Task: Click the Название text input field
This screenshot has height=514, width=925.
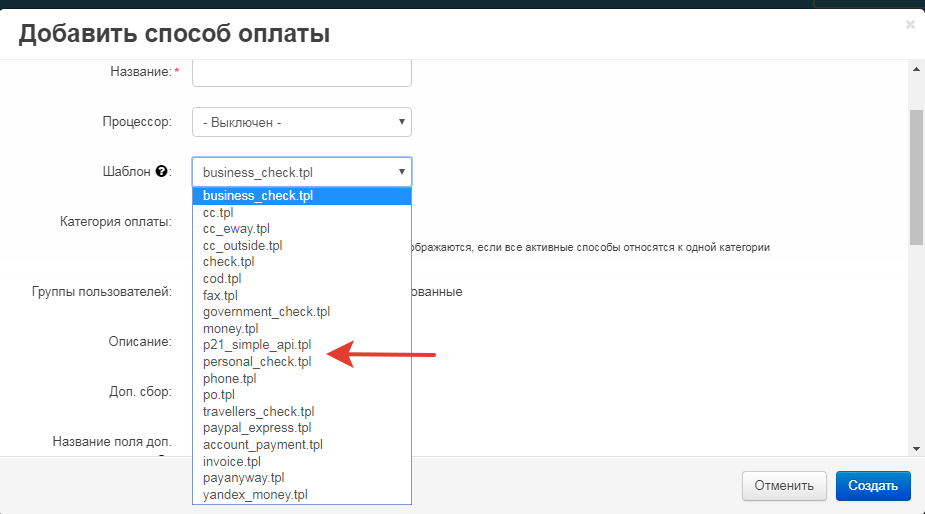Action: (x=301, y=72)
